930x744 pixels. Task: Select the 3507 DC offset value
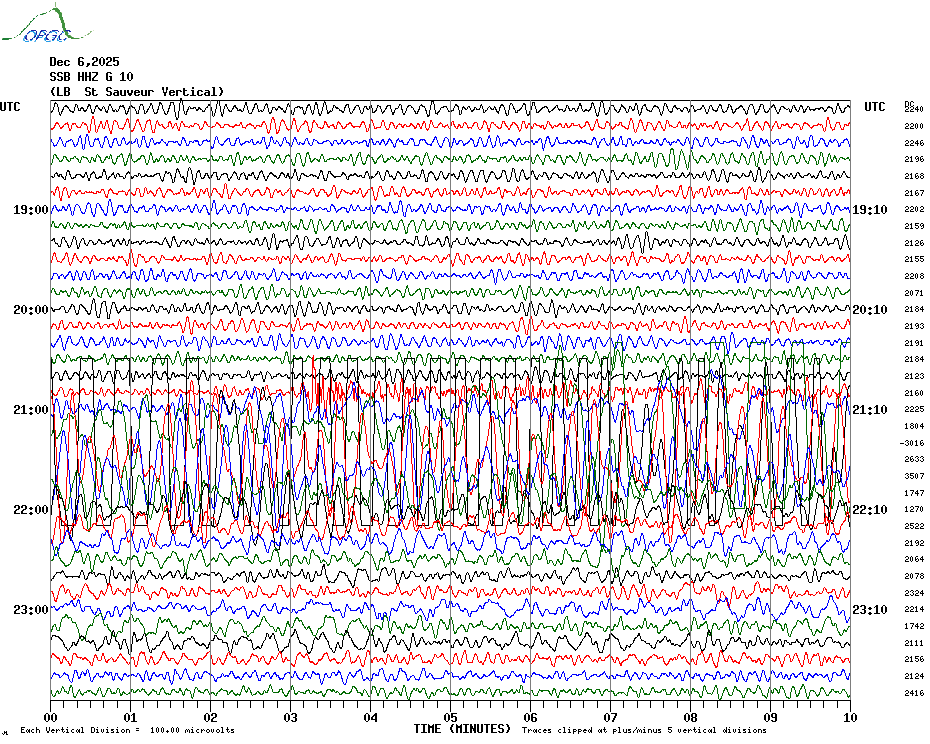[913, 477]
